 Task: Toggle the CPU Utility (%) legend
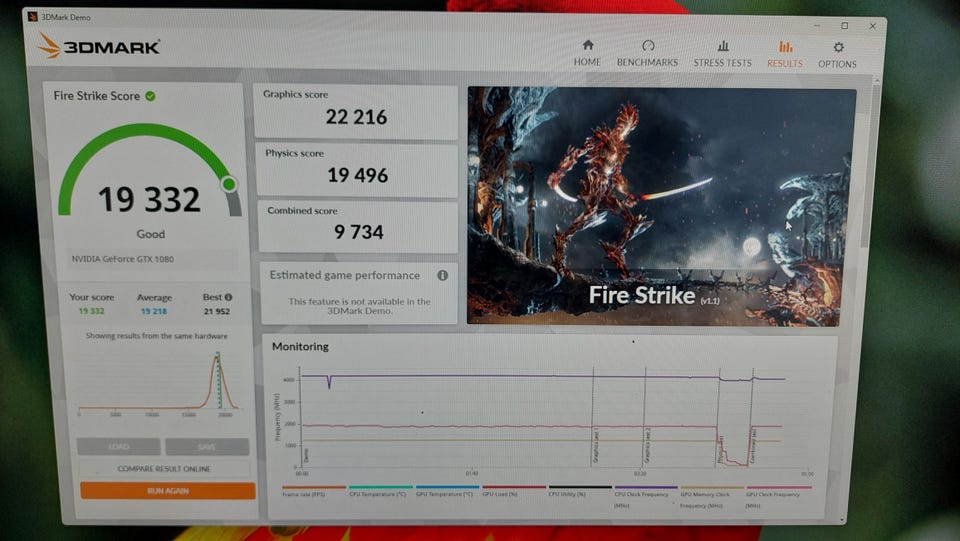[579, 492]
